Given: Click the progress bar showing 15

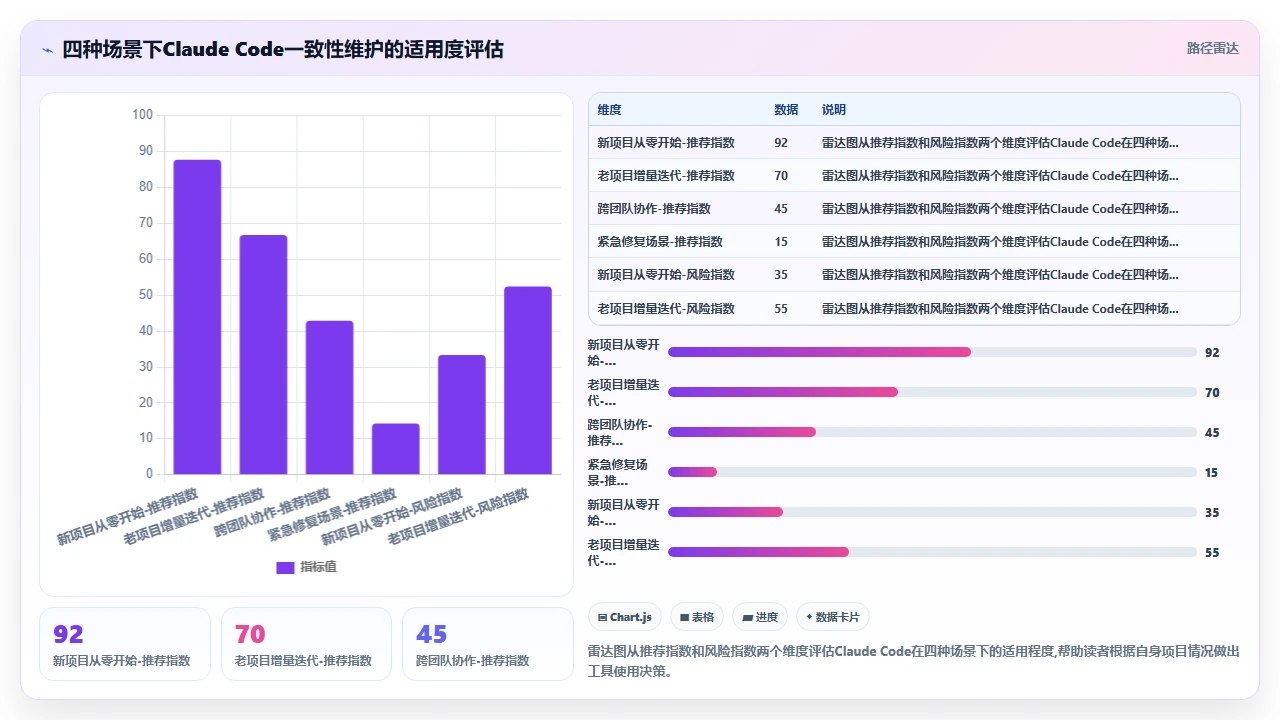Looking at the screenshot, I should (x=932, y=472).
